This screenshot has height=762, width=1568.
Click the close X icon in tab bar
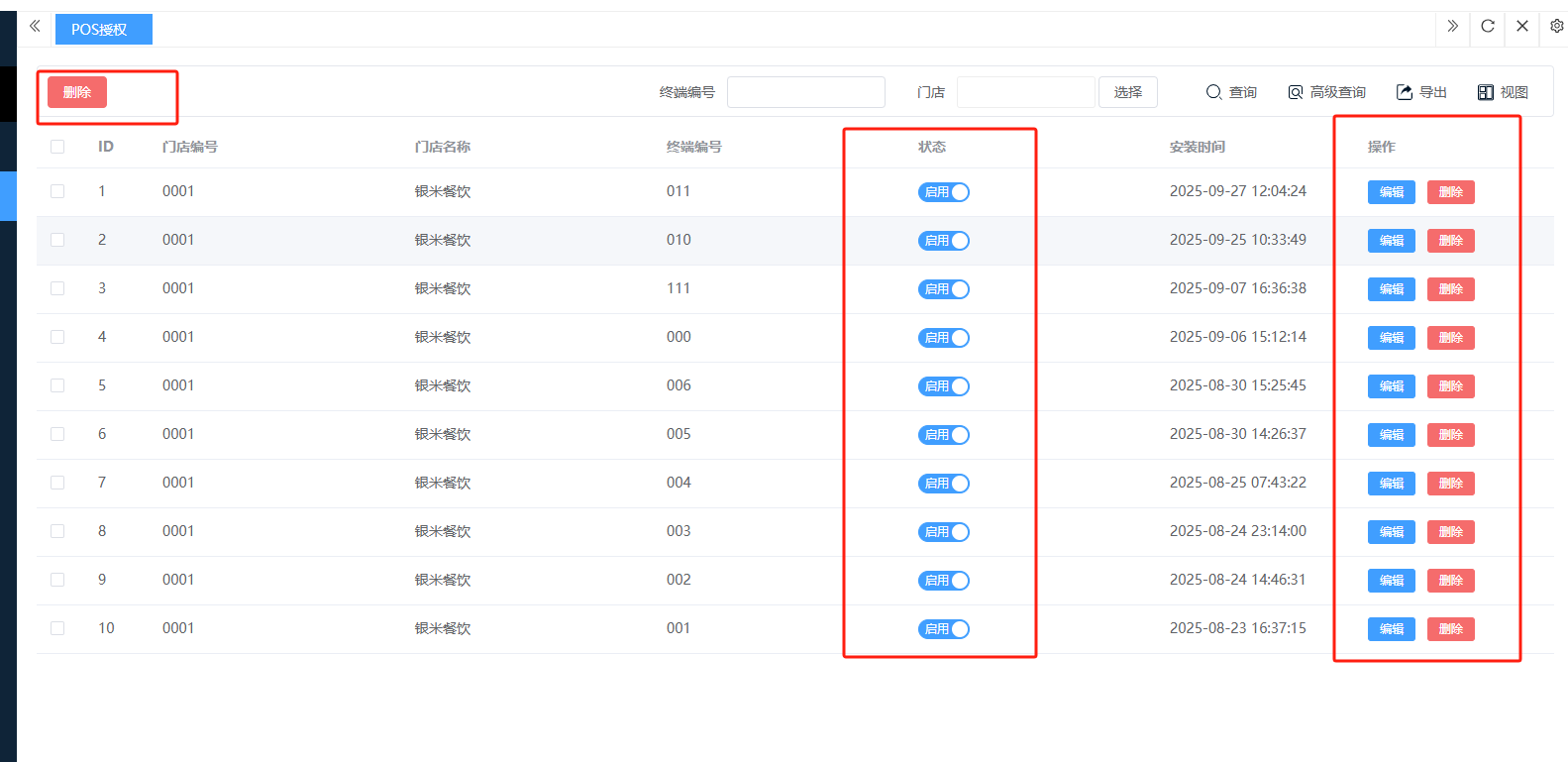pyautogui.click(x=1522, y=27)
